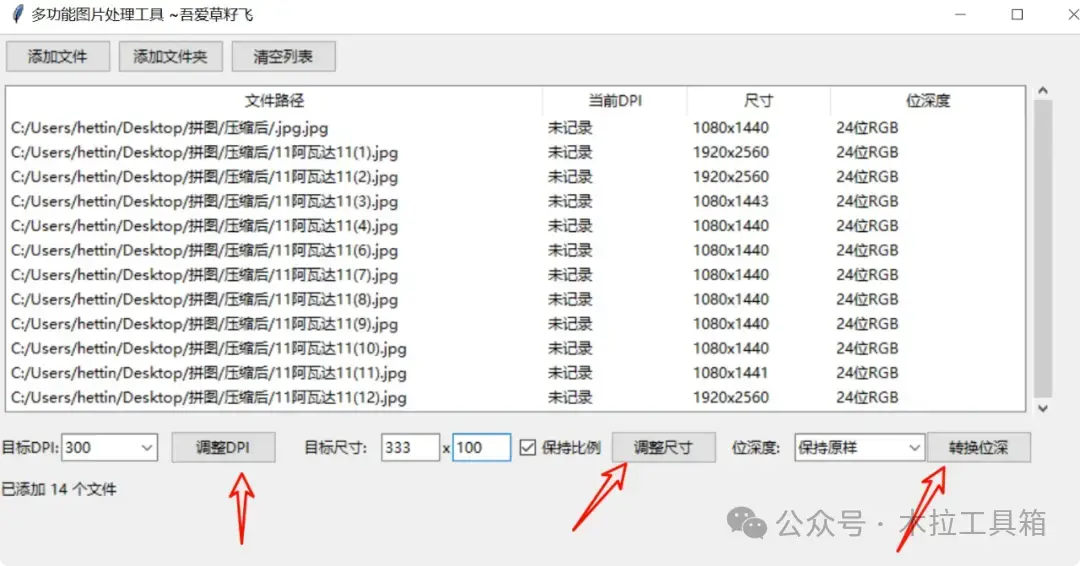Screen dimensions: 1080x566
Task: Toggle the 保持比例 checkbox
Action: [528, 448]
